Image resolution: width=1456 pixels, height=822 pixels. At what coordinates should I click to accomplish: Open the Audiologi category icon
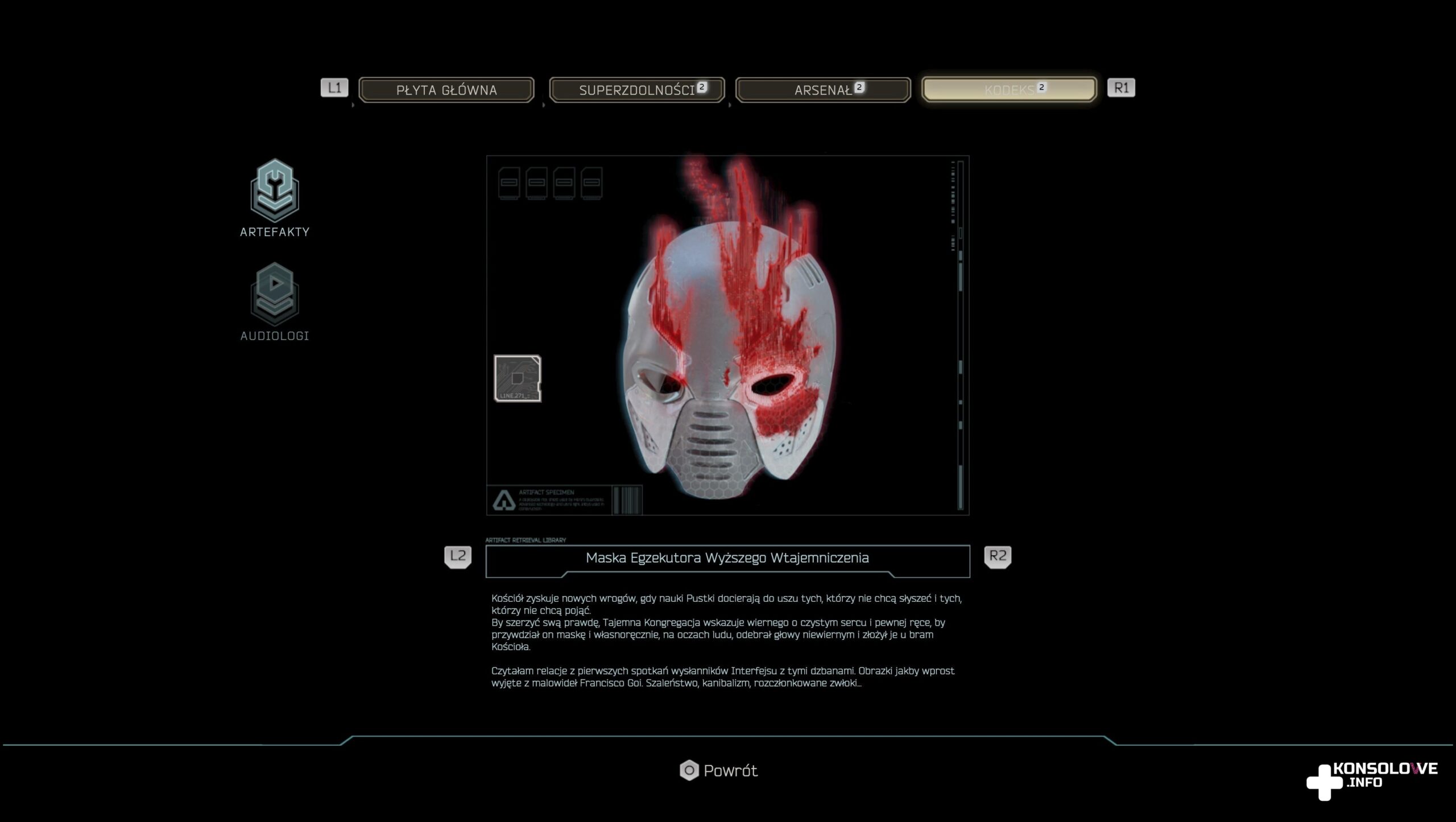pos(275,295)
